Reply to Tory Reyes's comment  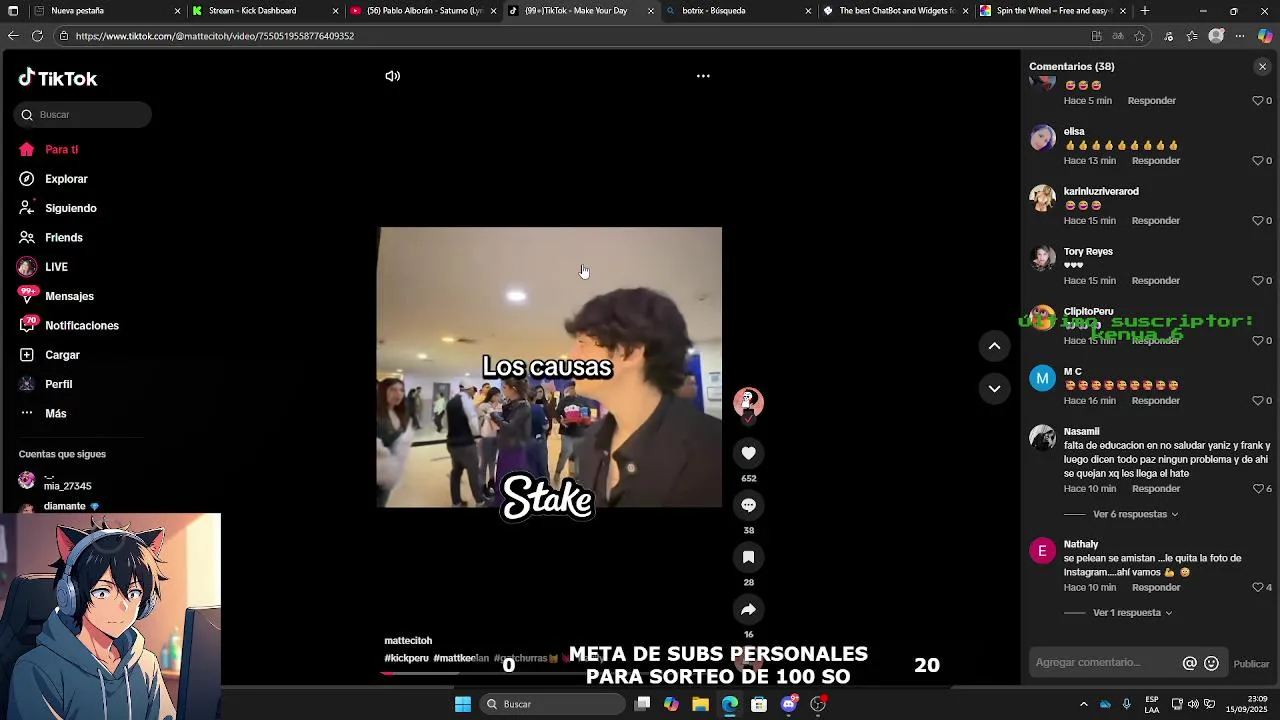tap(1156, 281)
